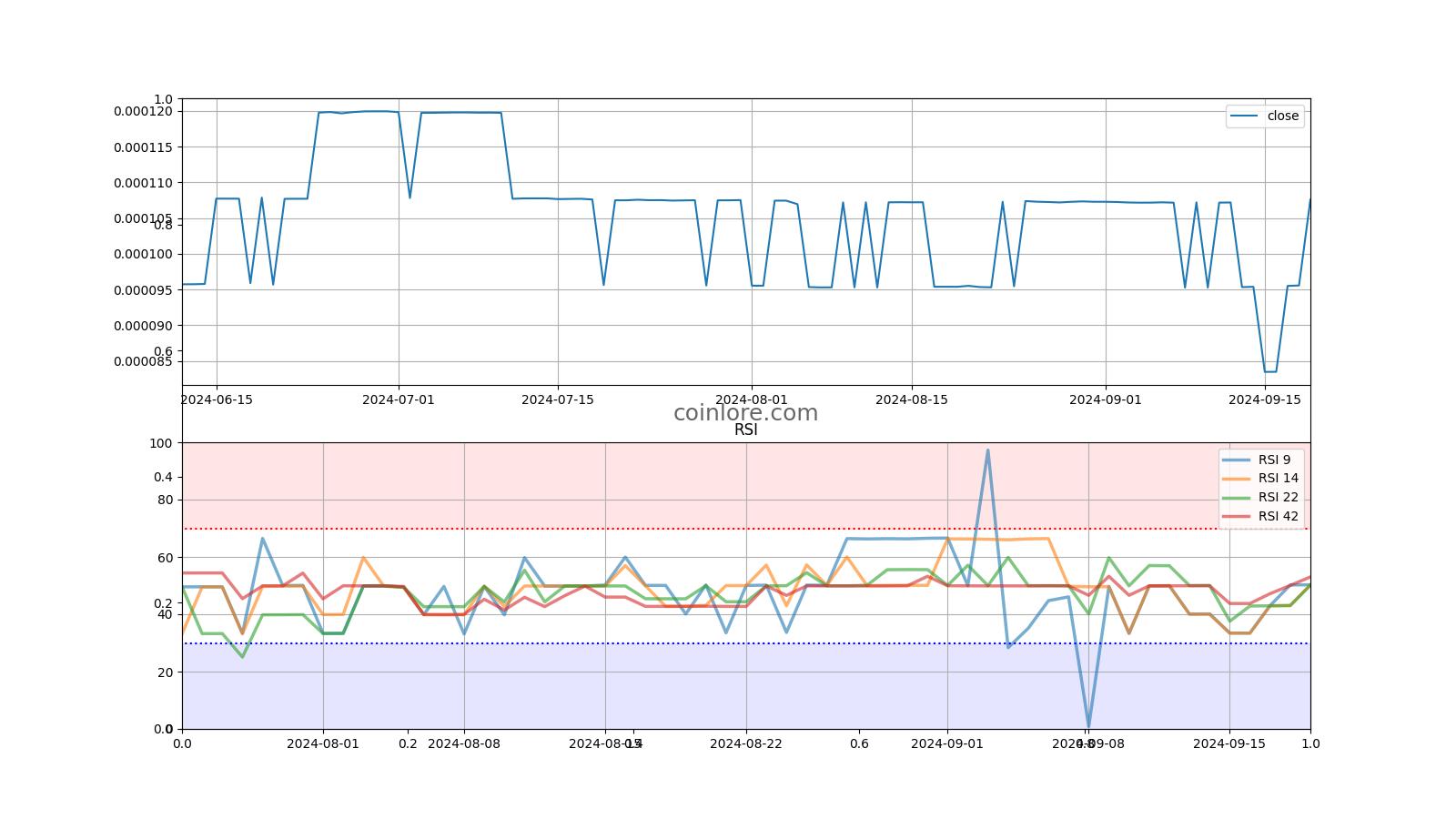Screen dimensions: 1456x819
Task: Click the 2024-09-15 date label on RSI chart
Action: [1229, 743]
